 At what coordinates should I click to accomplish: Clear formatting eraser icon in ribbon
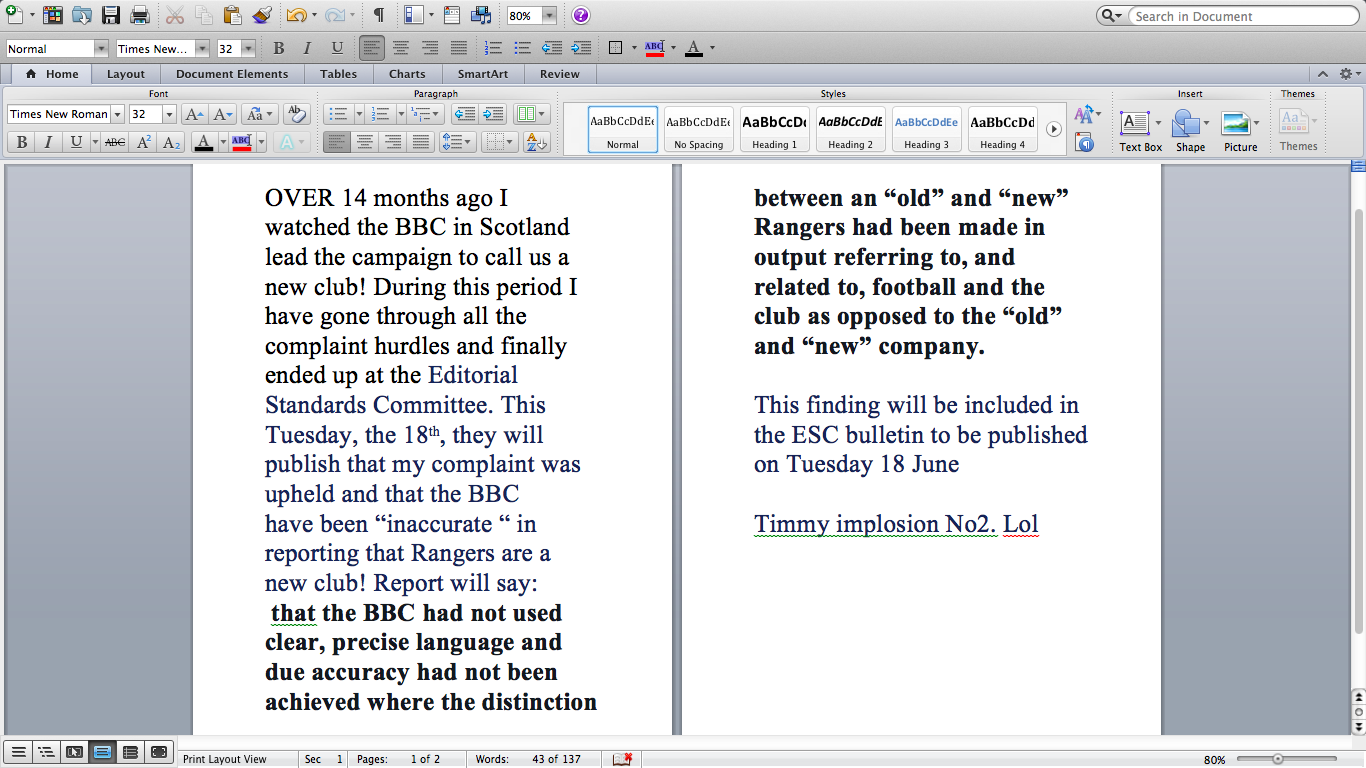[x=296, y=114]
